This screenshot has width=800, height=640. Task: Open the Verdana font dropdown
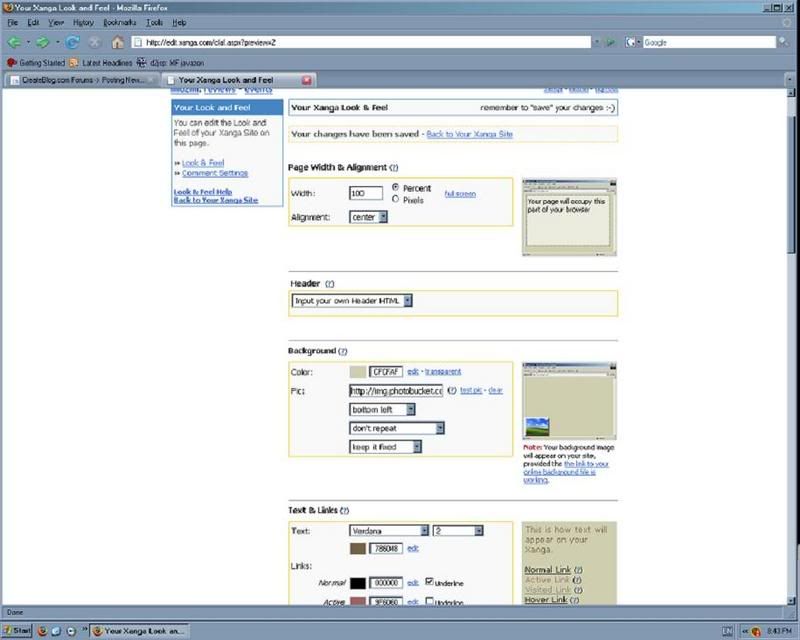pos(389,531)
